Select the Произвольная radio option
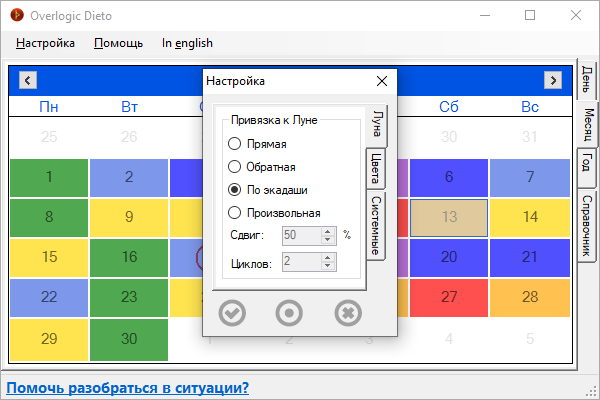Image resolution: width=600 pixels, height=400 pixels. (274, 213)
